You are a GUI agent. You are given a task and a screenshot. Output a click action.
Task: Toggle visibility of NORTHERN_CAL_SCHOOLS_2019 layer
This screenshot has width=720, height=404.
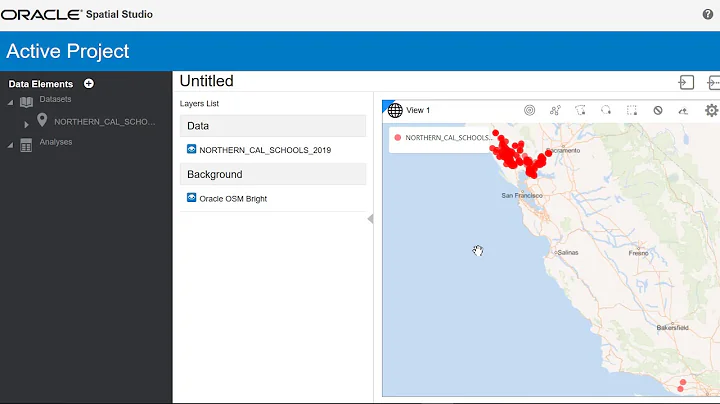pyautogui.click(x=192, y=150)
